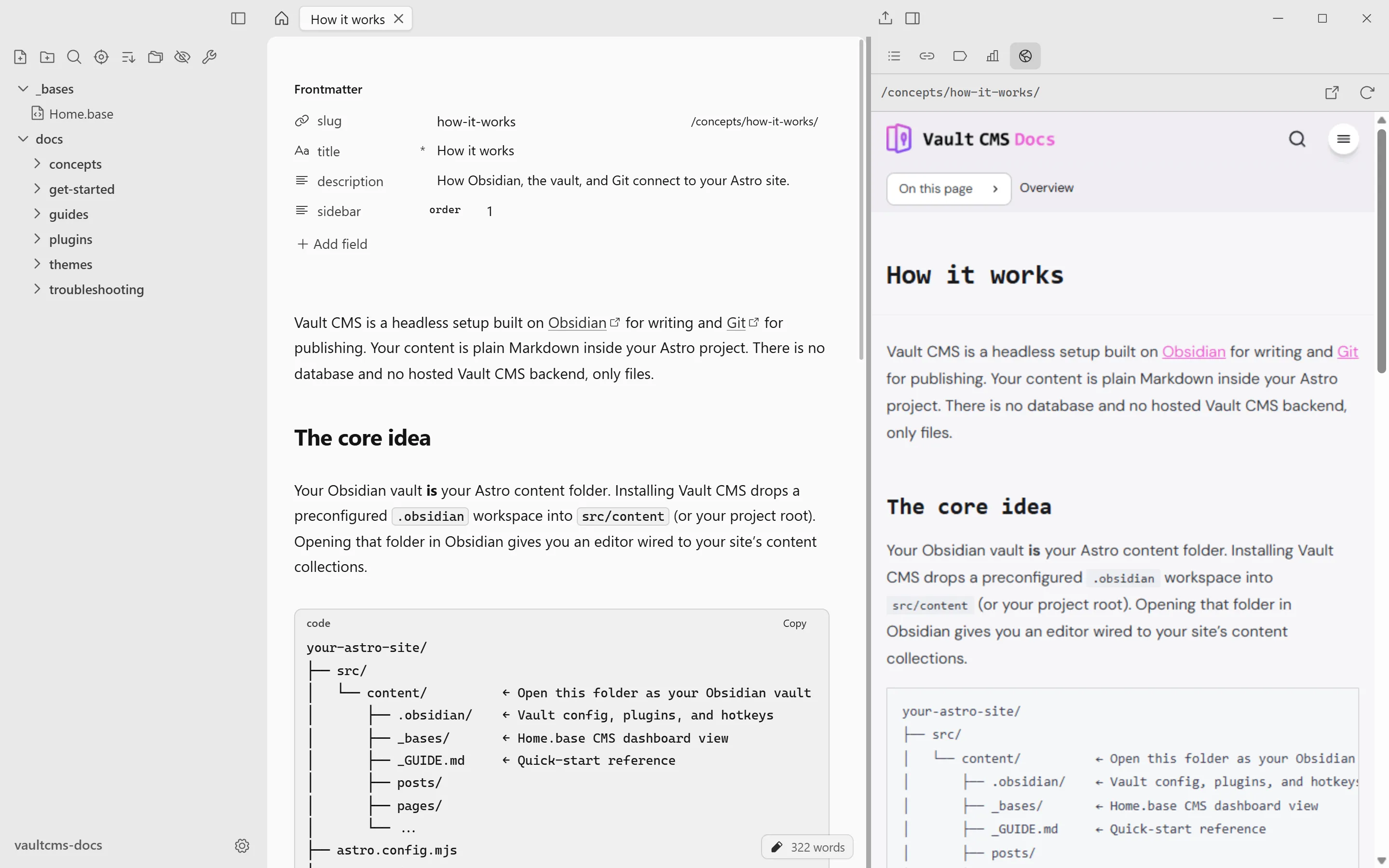Expand the get-started folder

[37, 188]
